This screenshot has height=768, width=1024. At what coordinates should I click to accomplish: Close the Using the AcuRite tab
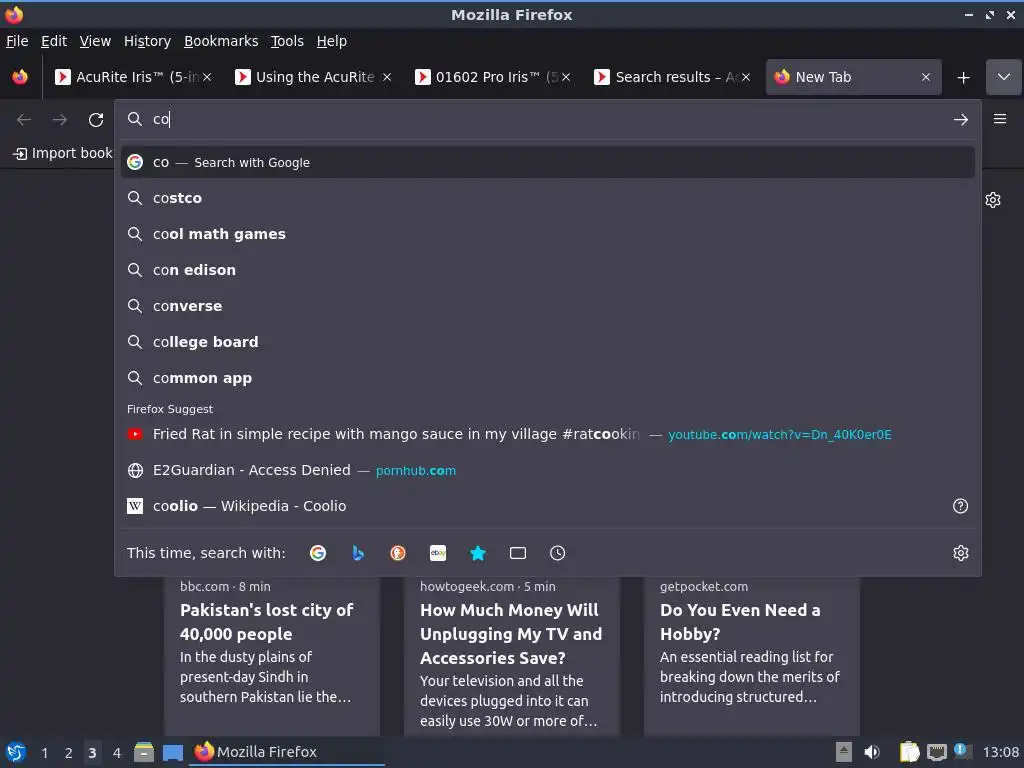pos(387,77)
